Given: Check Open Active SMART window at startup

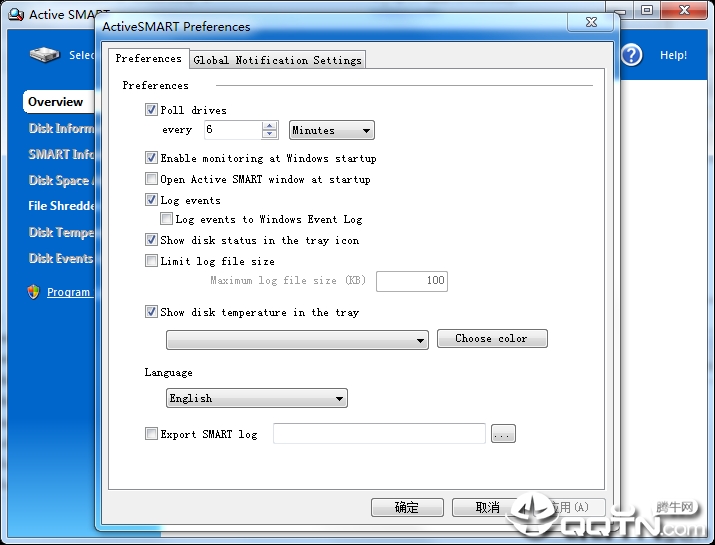Looking at the screenshot, I should click(x=151, y=179).
